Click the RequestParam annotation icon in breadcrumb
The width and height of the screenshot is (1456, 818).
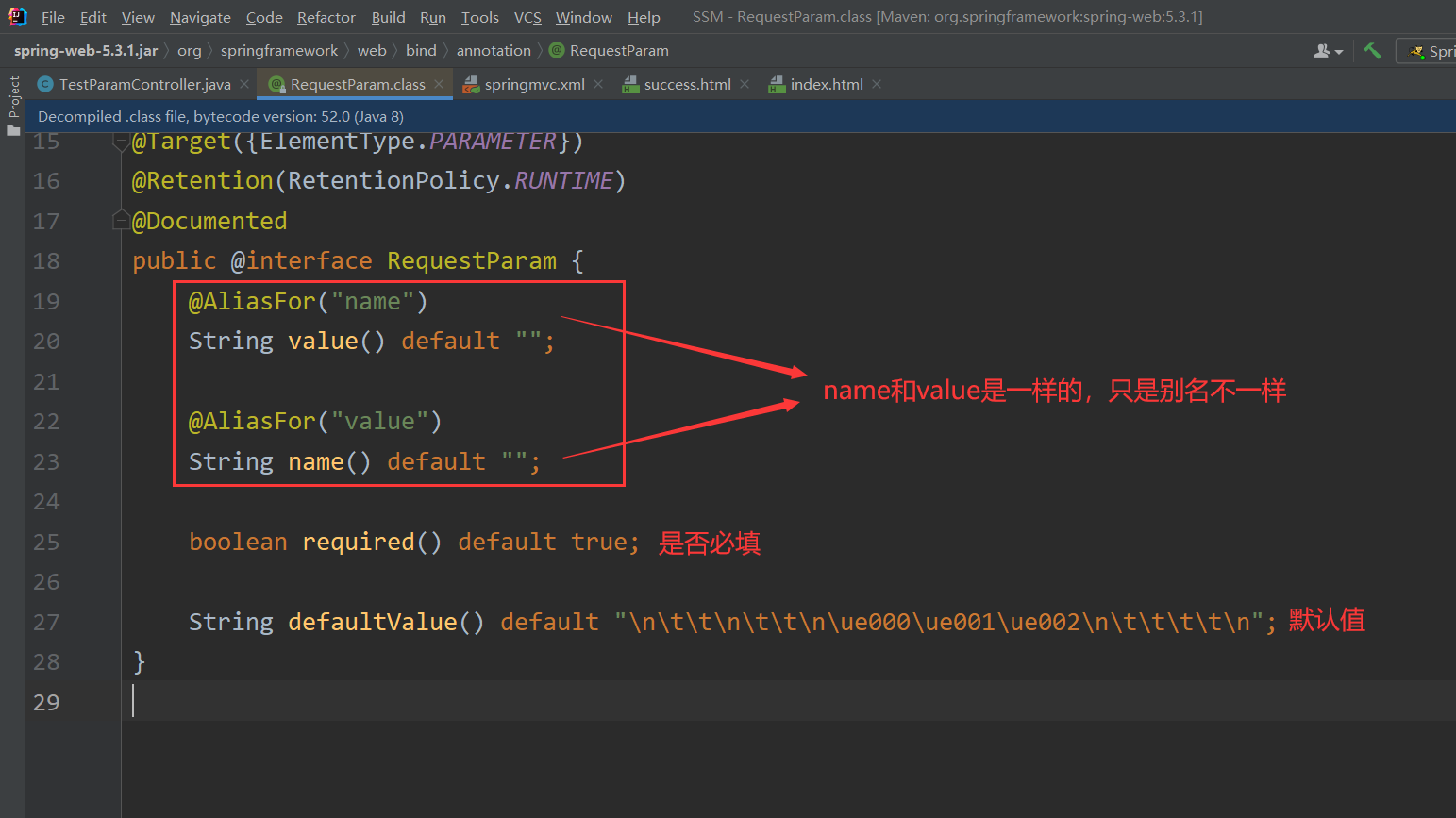coord(558,50)
